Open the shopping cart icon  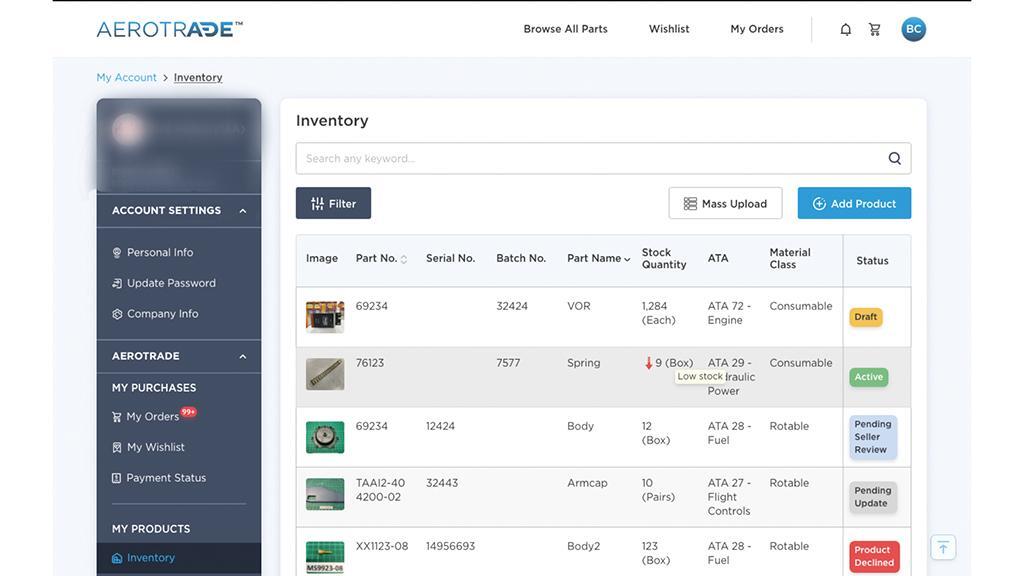[875, 29]
